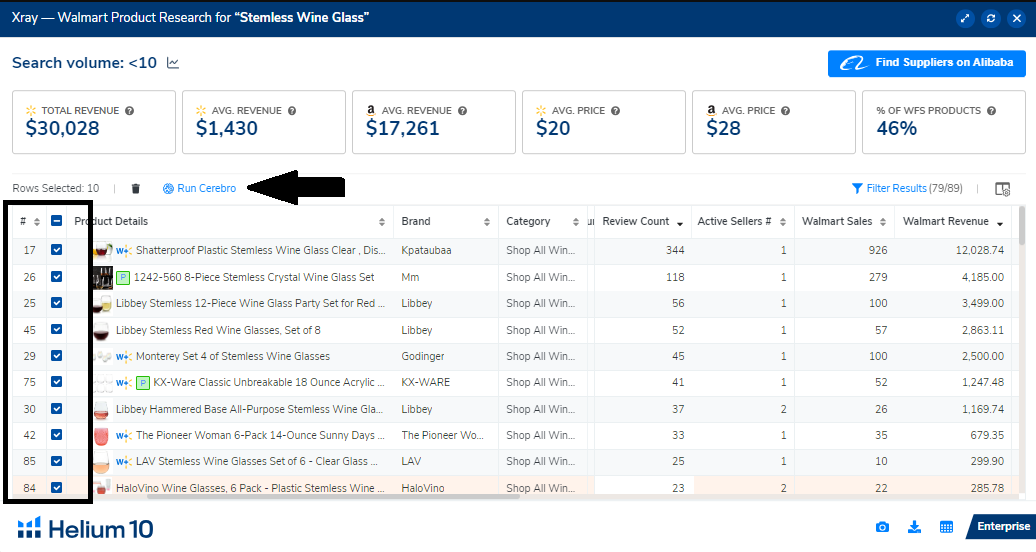The width and height of the screenshot is (1036, 552).
Task: Take a screenshot with the camera icon
Action: pos(882,527)
